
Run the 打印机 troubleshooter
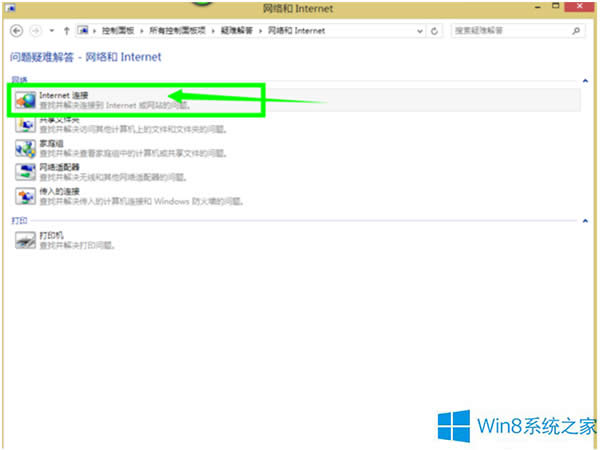coord(51,236)
